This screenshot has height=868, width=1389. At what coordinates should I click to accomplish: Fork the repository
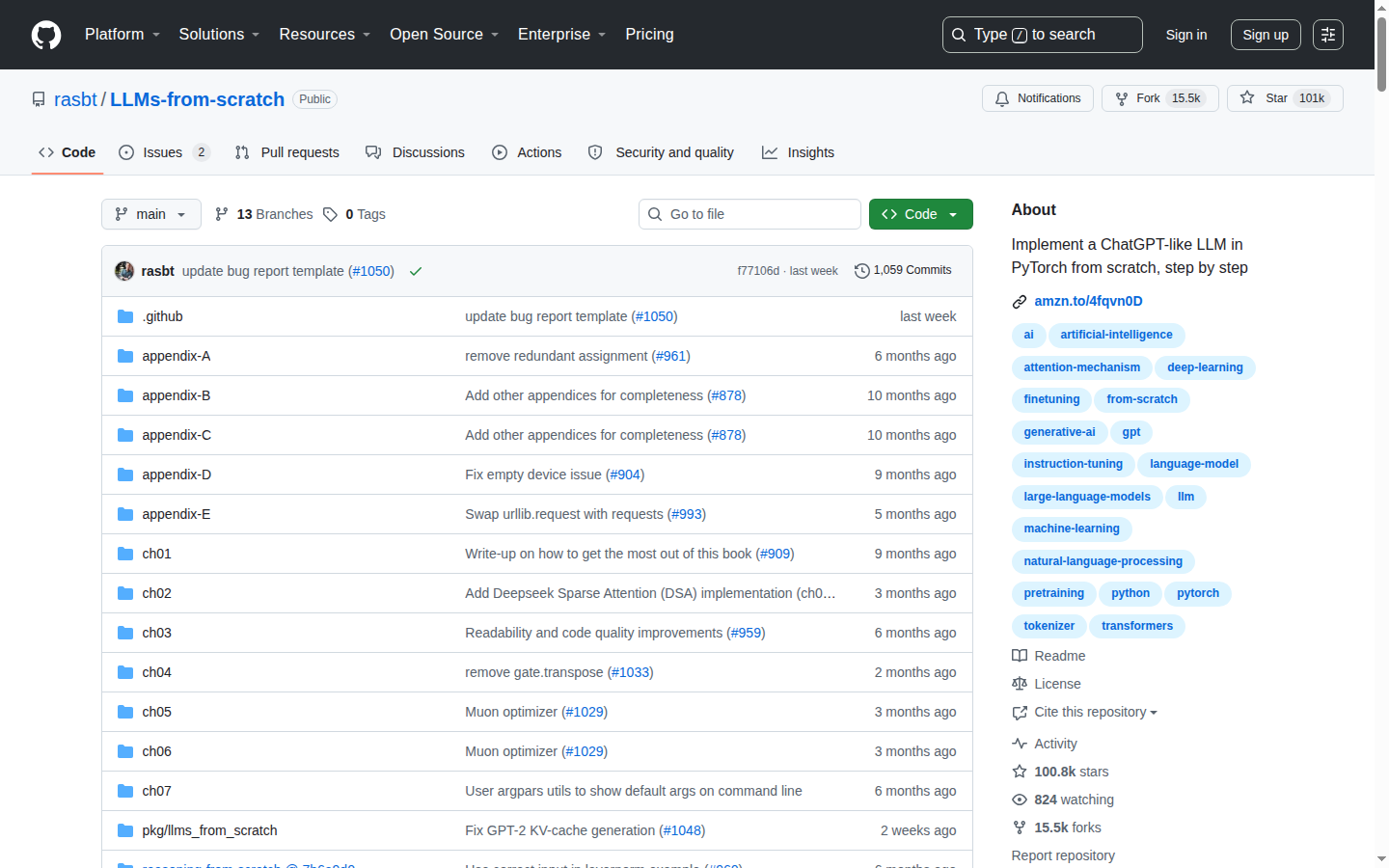(x=1160, y=98)
